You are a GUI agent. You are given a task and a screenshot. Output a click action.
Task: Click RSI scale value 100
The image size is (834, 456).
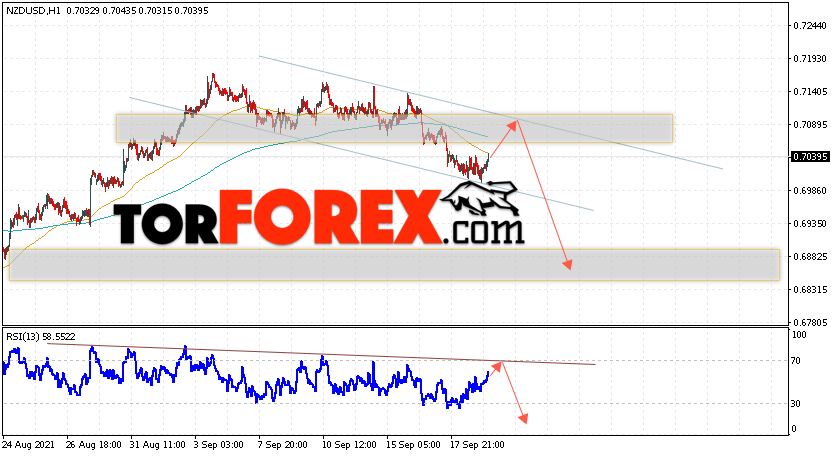coord(799,335)
